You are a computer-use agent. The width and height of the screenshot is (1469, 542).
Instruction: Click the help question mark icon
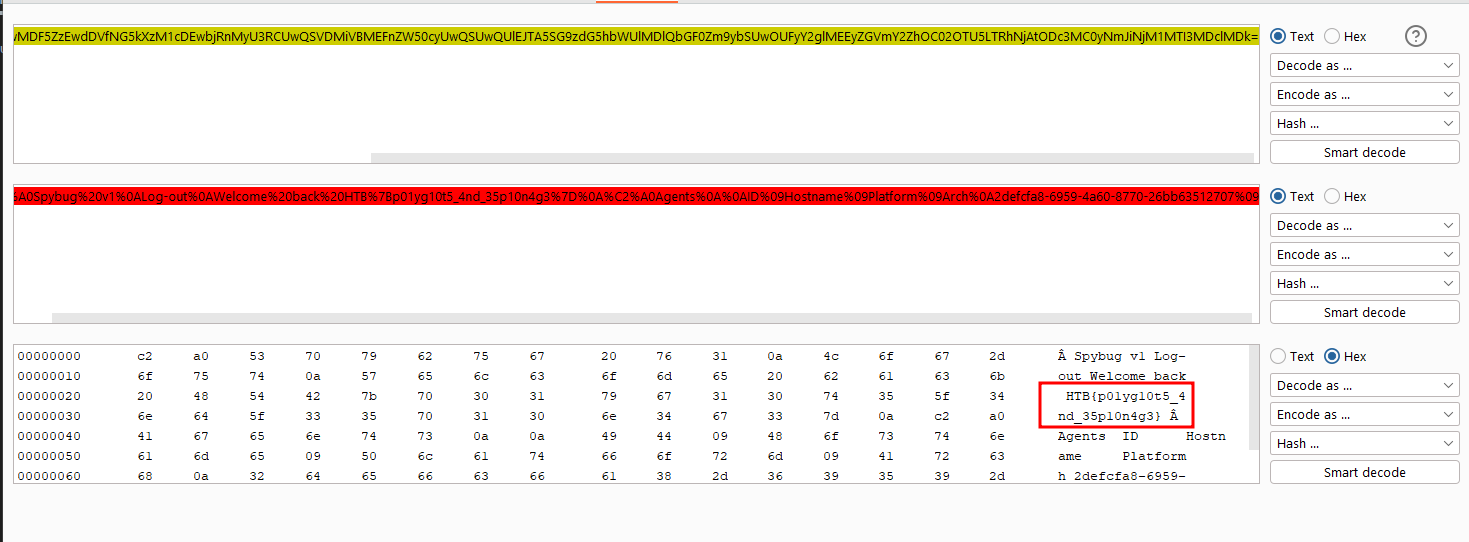pyautogui.click(x=1416, y=36)
